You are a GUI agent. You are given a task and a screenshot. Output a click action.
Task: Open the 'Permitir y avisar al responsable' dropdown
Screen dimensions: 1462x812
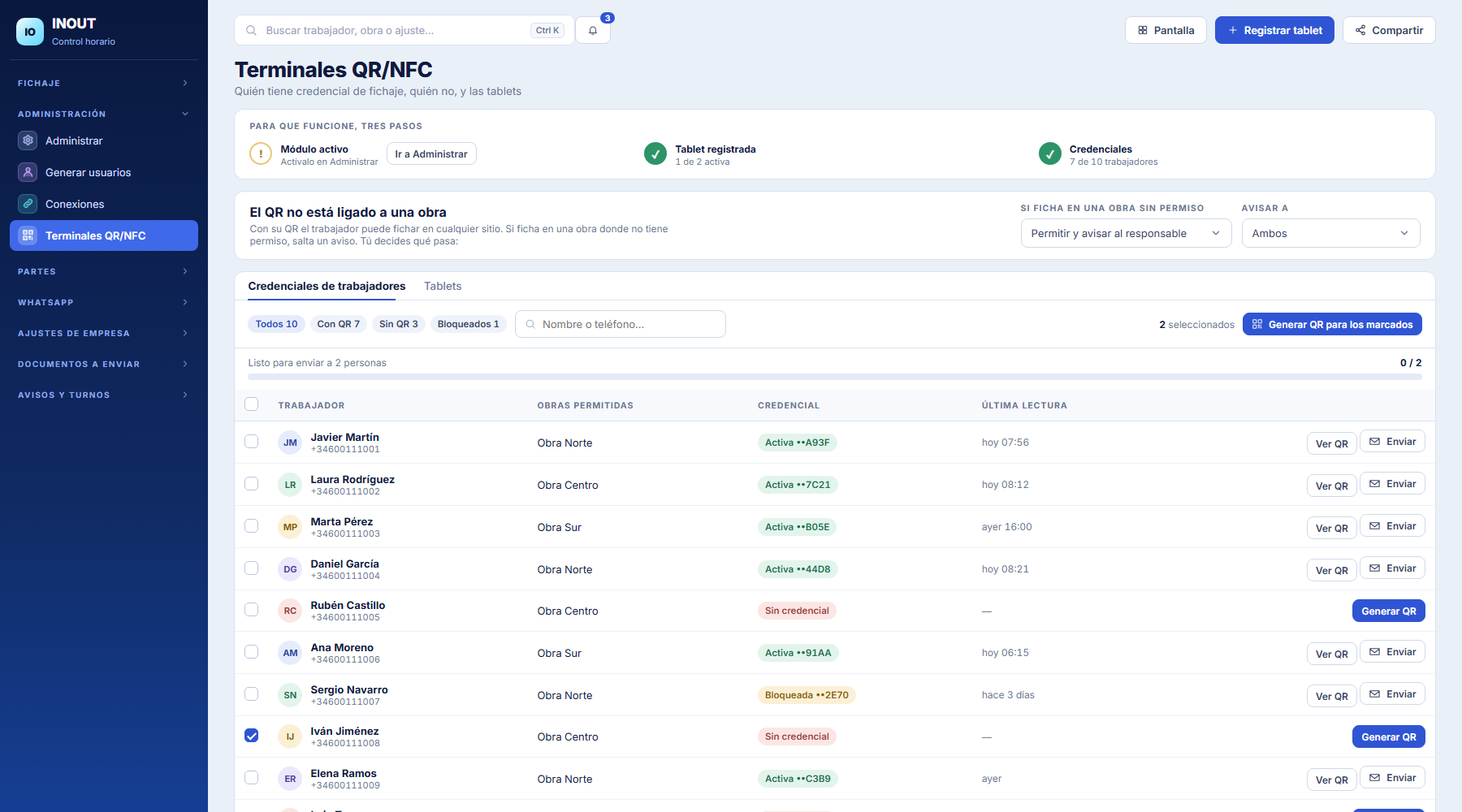[x=1126, y=233]
